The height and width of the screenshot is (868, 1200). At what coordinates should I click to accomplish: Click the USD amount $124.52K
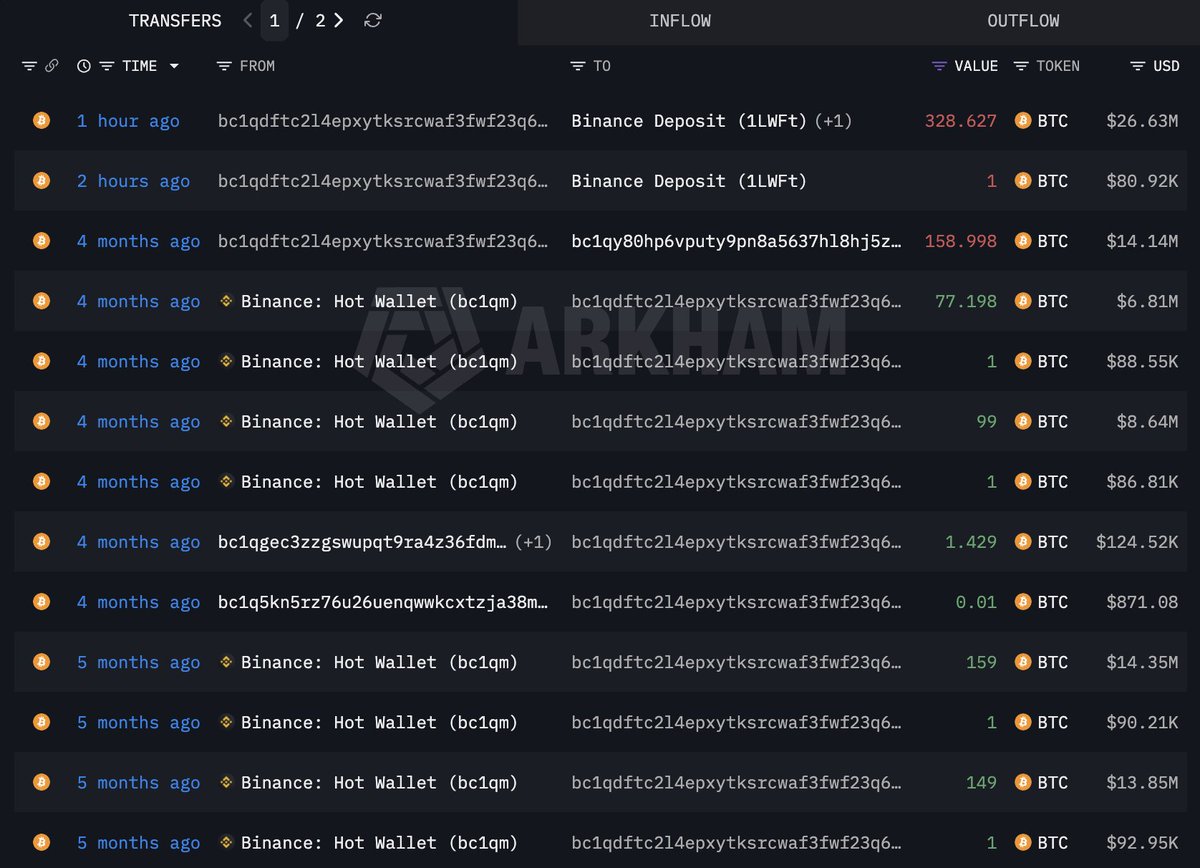(1137, 542)
